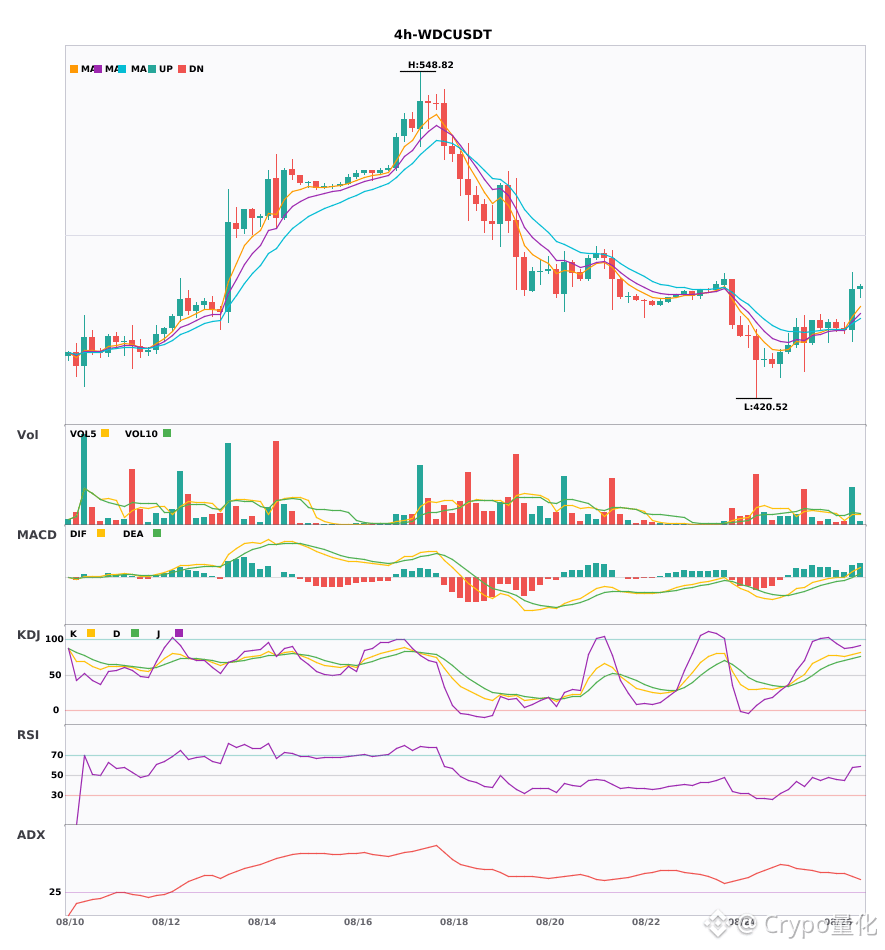Select the 08/18 date label

click(454, 922)
